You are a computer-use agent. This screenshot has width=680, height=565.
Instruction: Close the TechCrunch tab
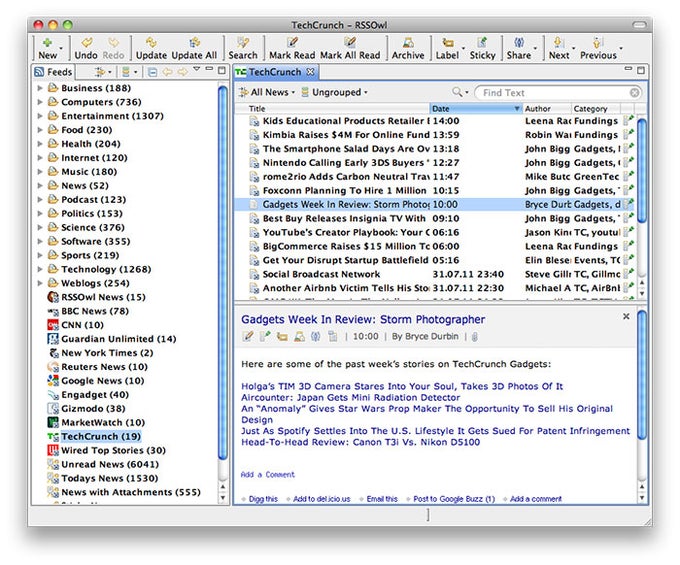[x=310, y=72]
